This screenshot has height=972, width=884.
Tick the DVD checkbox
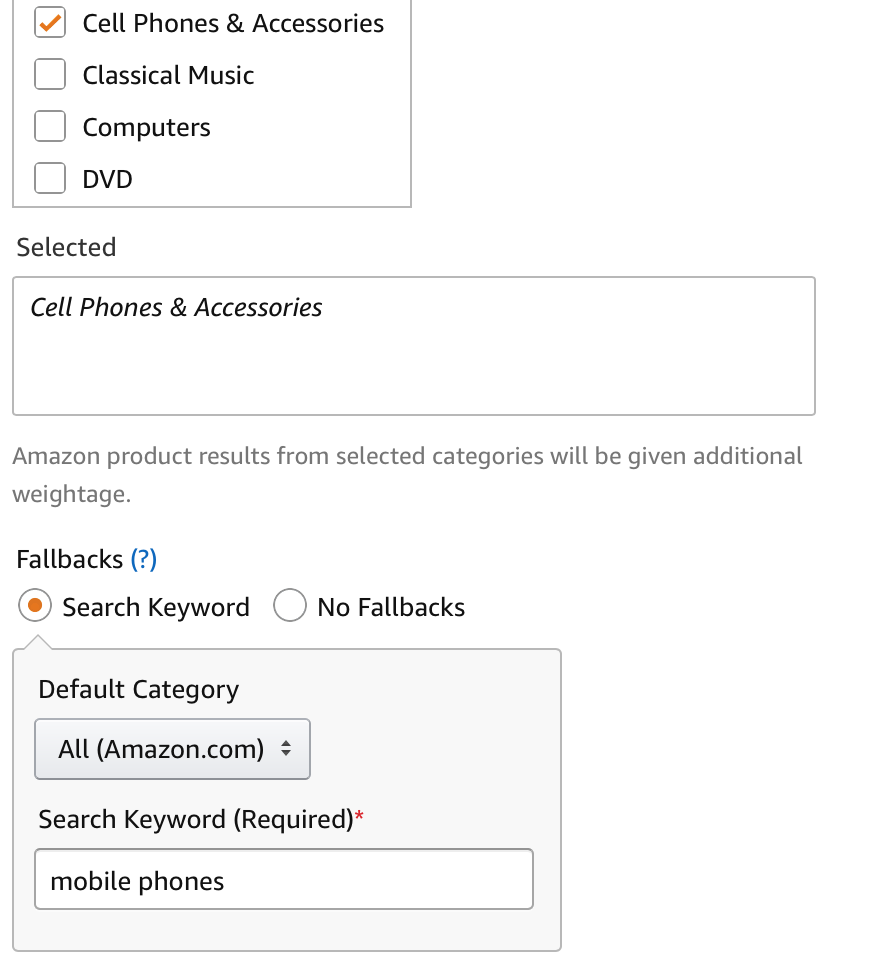50,179
